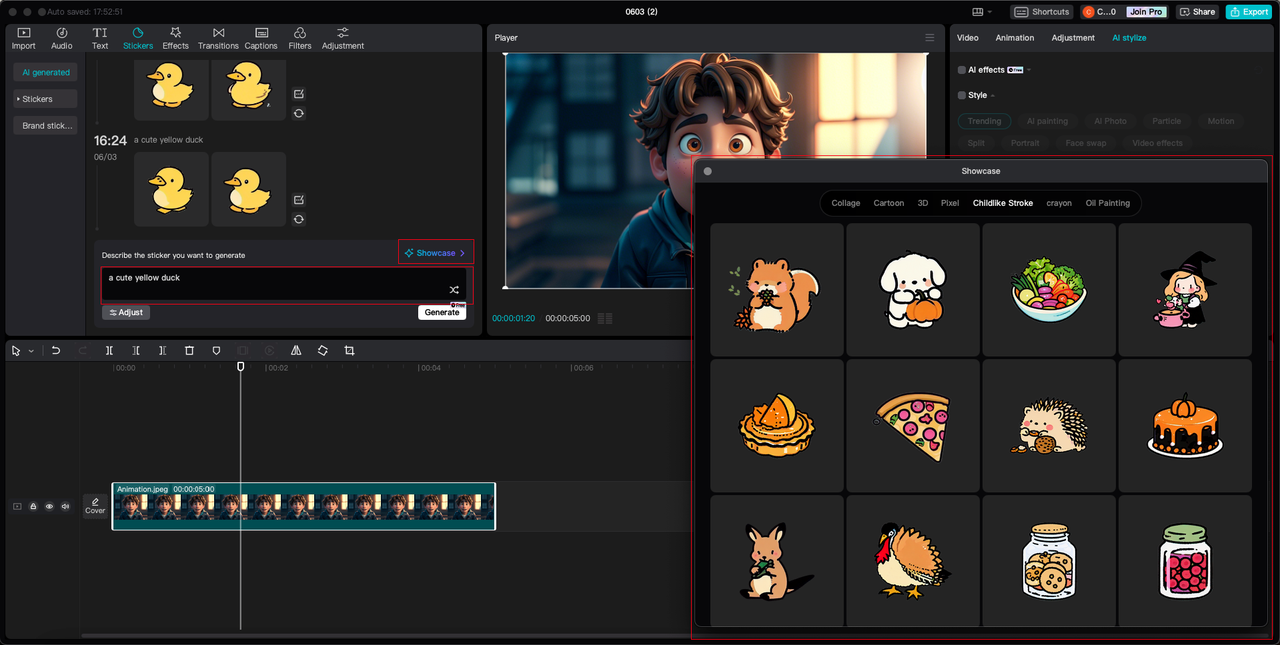Toggle the main track video icon on the timeline

tap(17, 507)
